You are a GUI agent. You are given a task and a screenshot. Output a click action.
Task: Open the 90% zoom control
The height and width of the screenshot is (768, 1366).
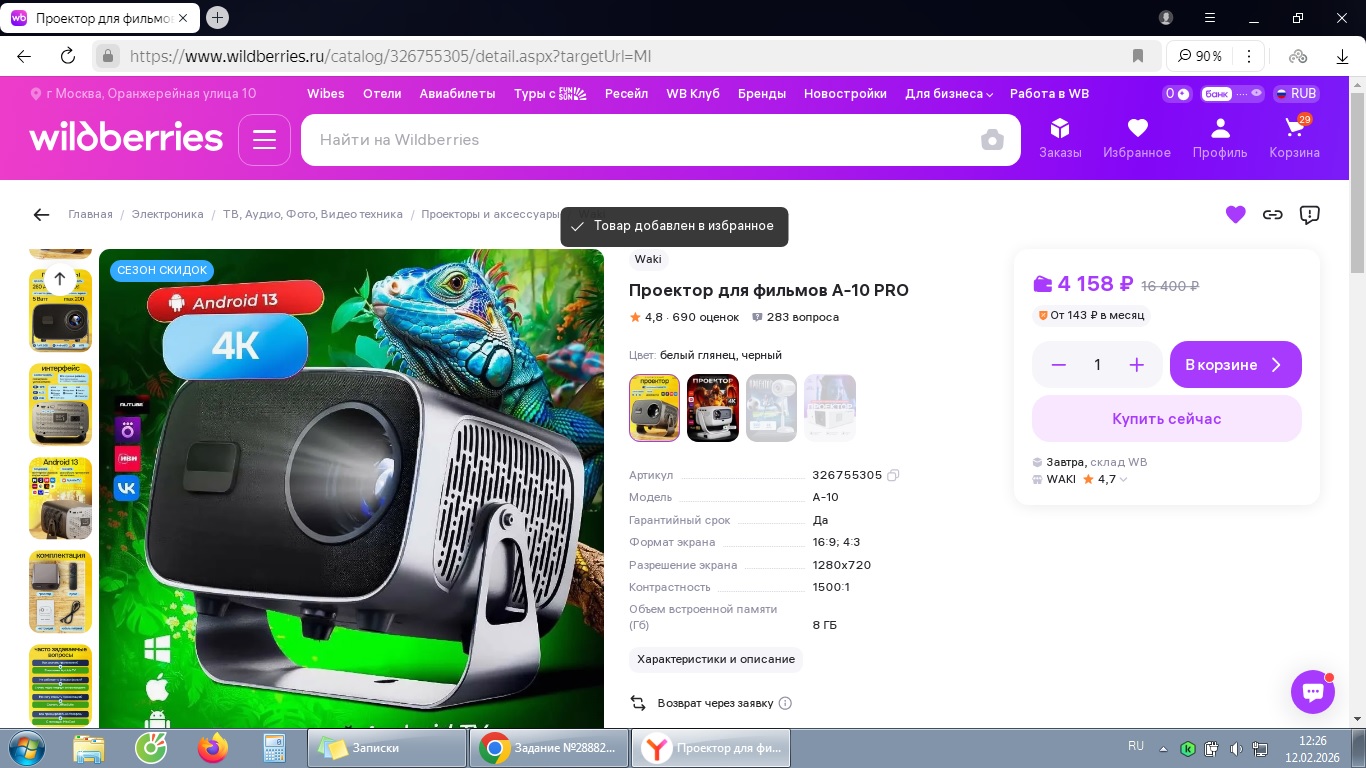(x=1200, y=56)
